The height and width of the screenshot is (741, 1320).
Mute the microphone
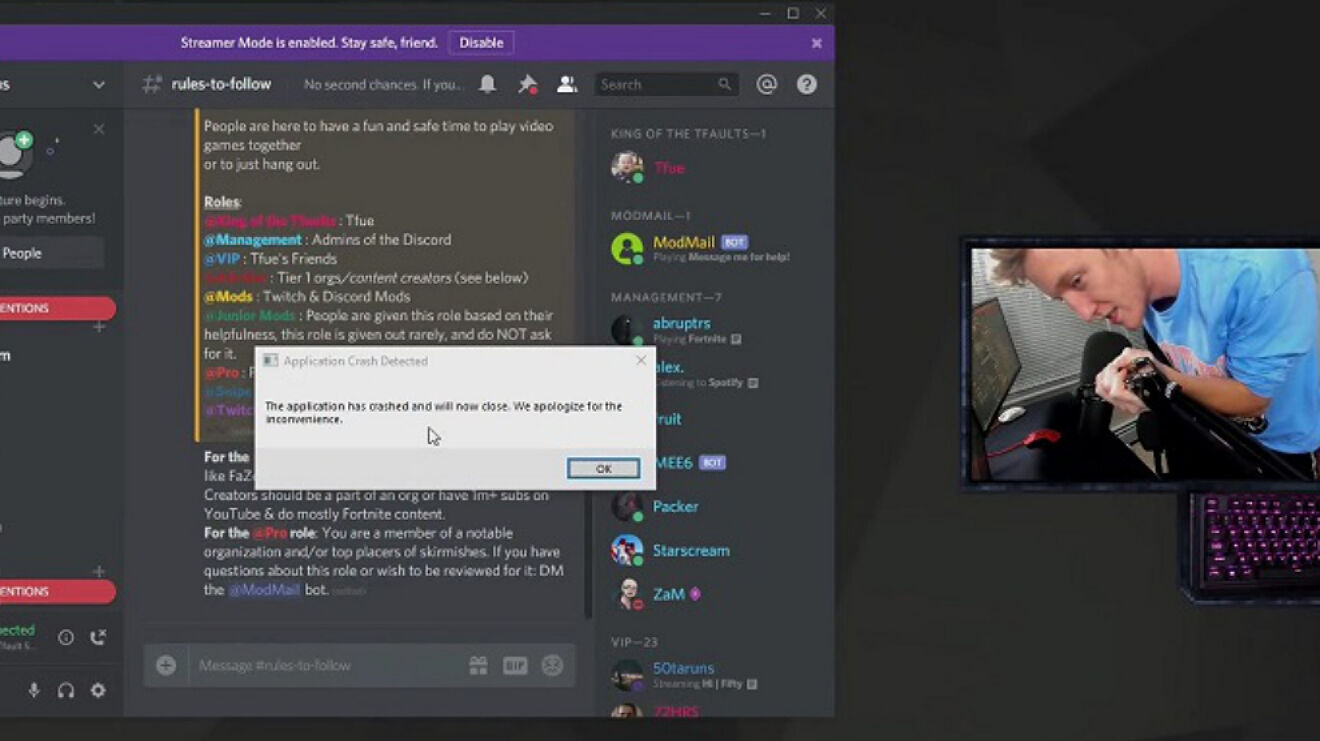click(x=34, y=690)
